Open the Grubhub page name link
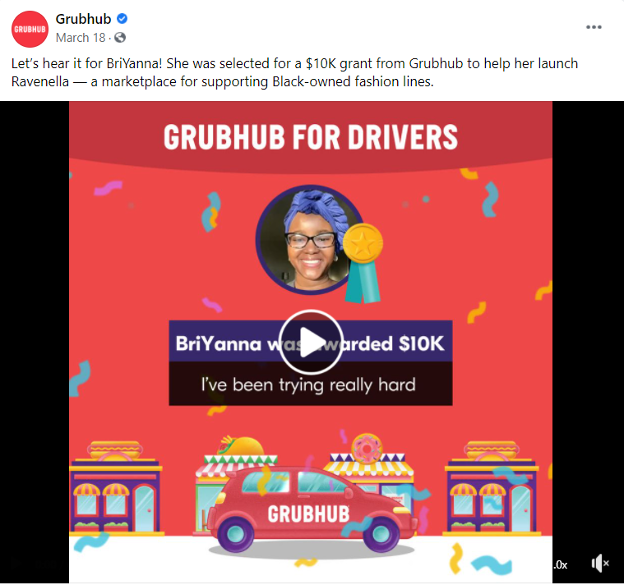 point(83,19)
